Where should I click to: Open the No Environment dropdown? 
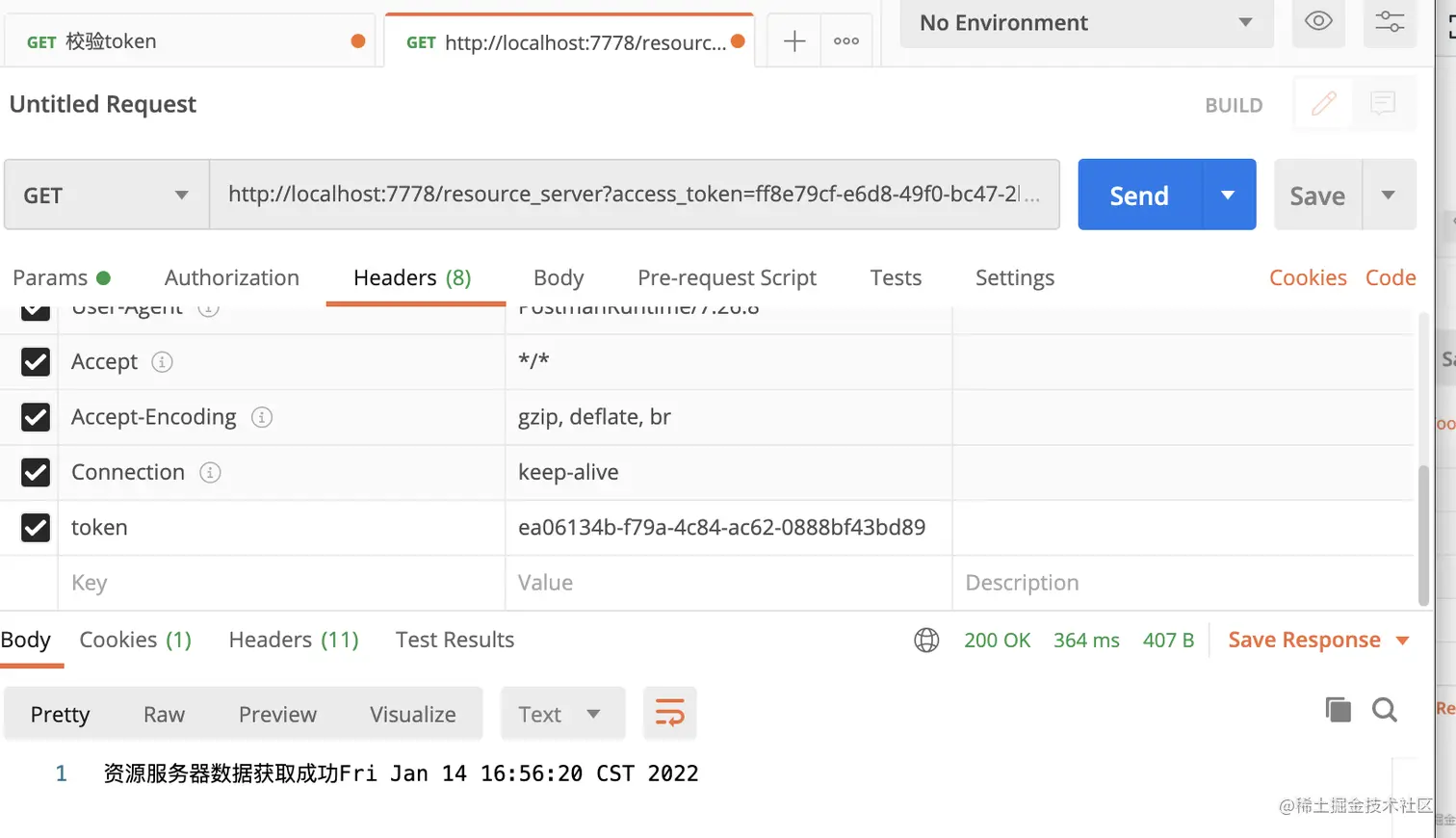click(x=1086, y=22)
